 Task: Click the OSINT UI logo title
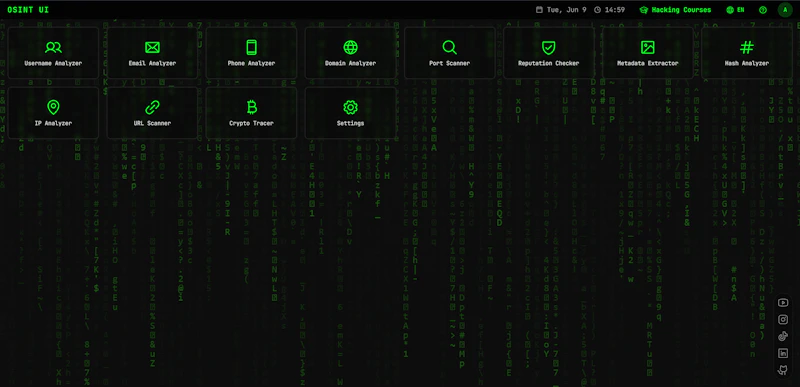coord(28,10)
